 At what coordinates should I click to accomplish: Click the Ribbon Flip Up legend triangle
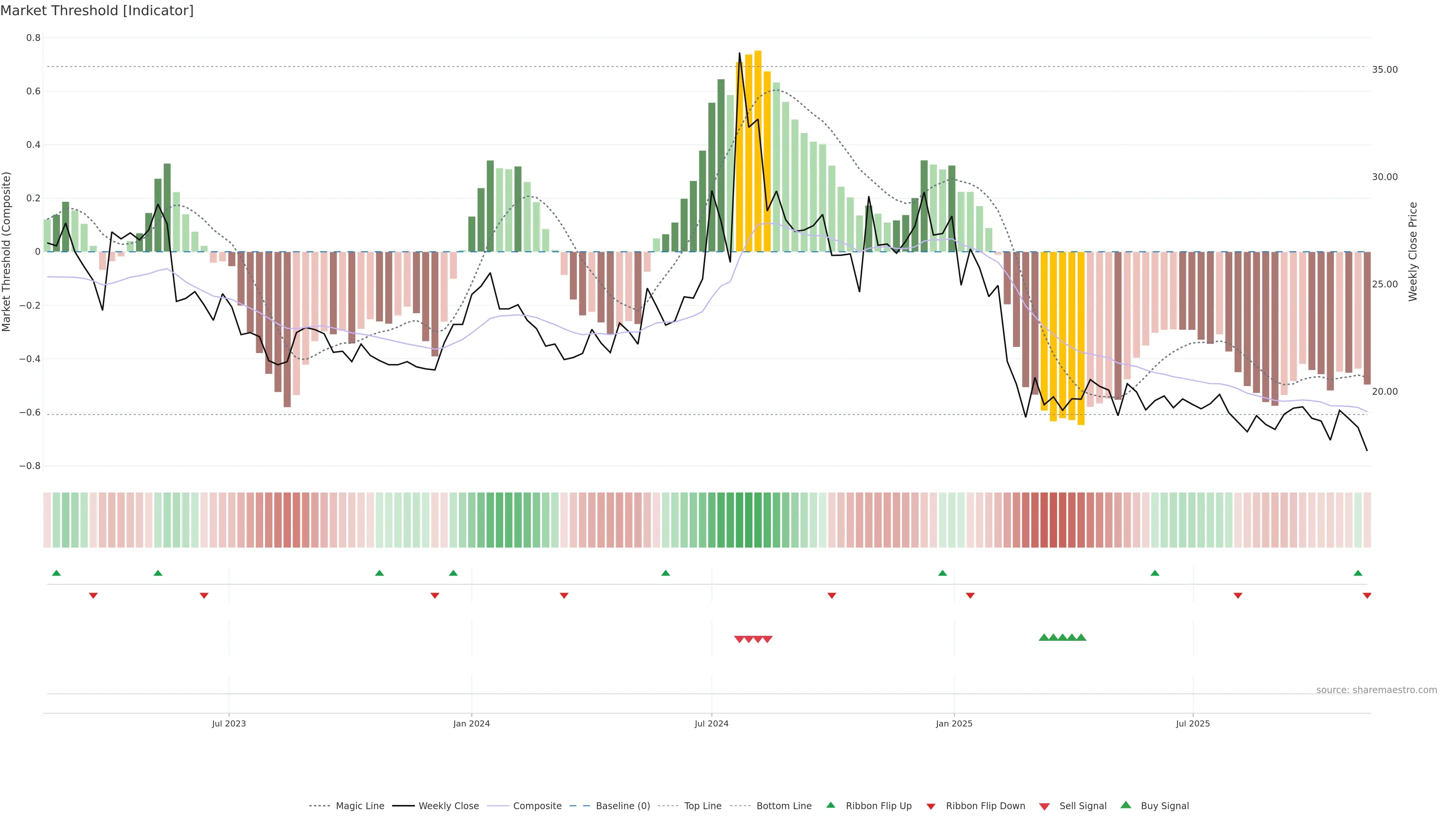coord(830,805)
